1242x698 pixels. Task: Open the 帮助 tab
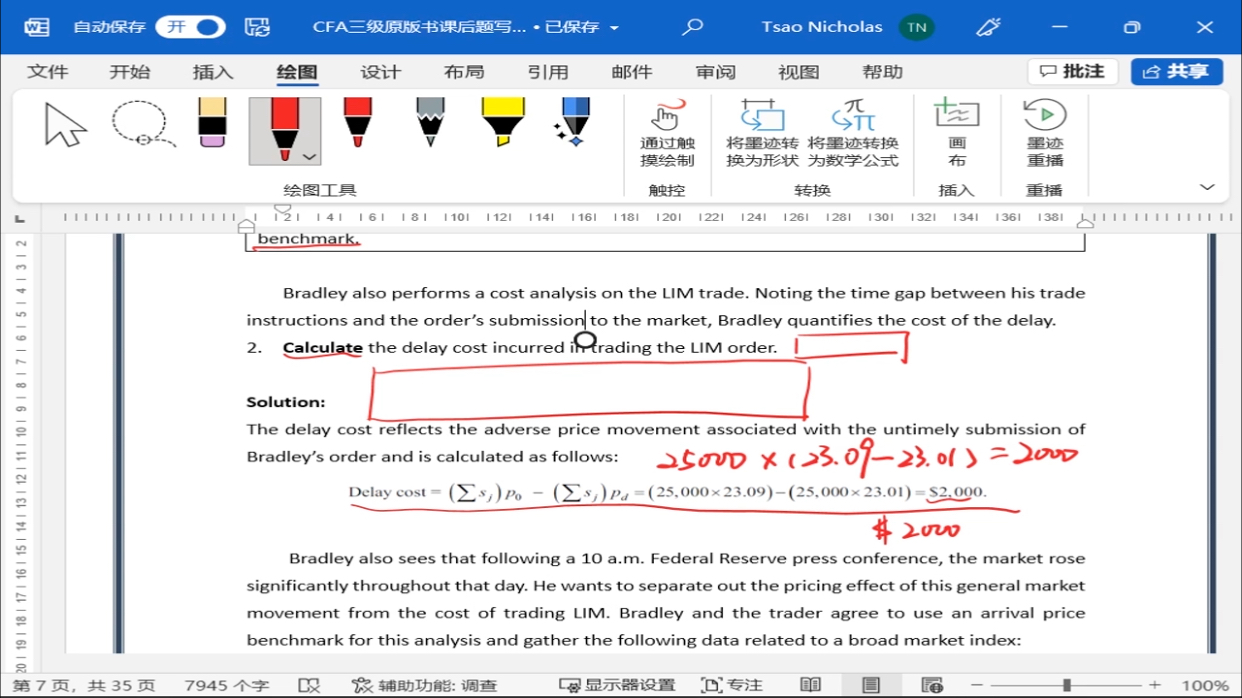click(x=883, y=72)
